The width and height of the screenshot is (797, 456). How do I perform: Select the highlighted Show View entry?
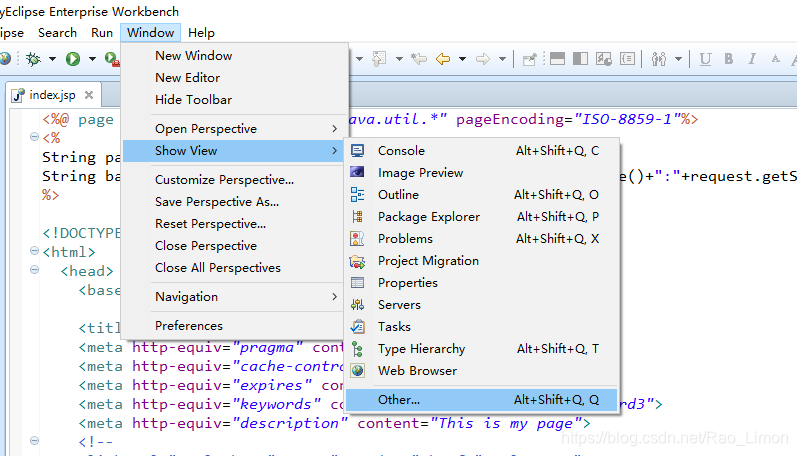[234, 150]
